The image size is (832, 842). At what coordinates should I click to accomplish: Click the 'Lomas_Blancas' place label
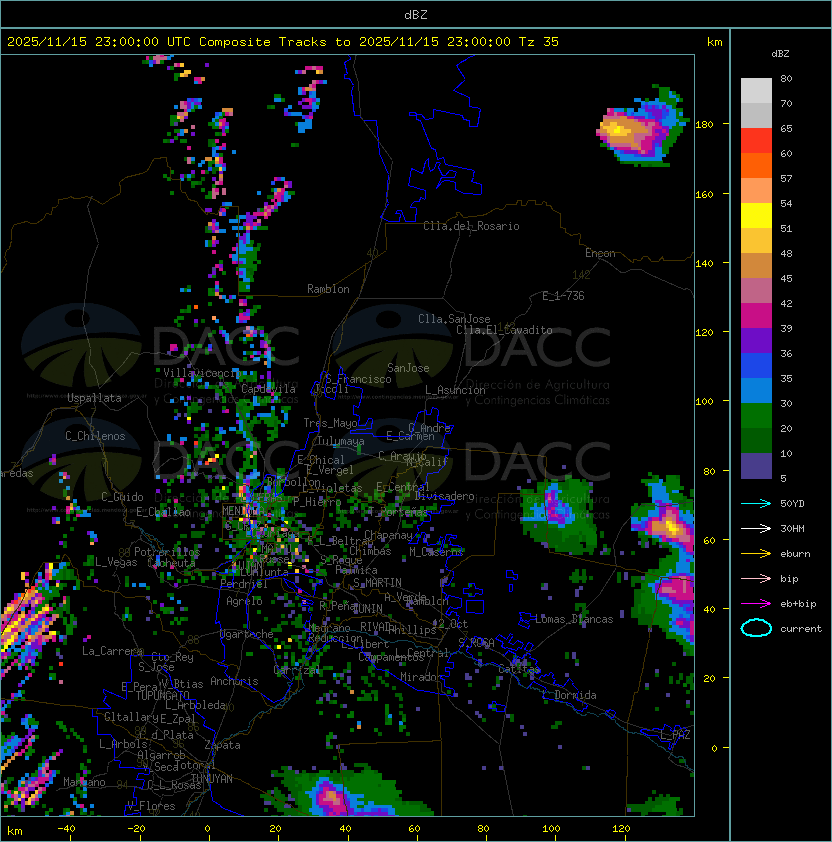[x=574, y=619]
